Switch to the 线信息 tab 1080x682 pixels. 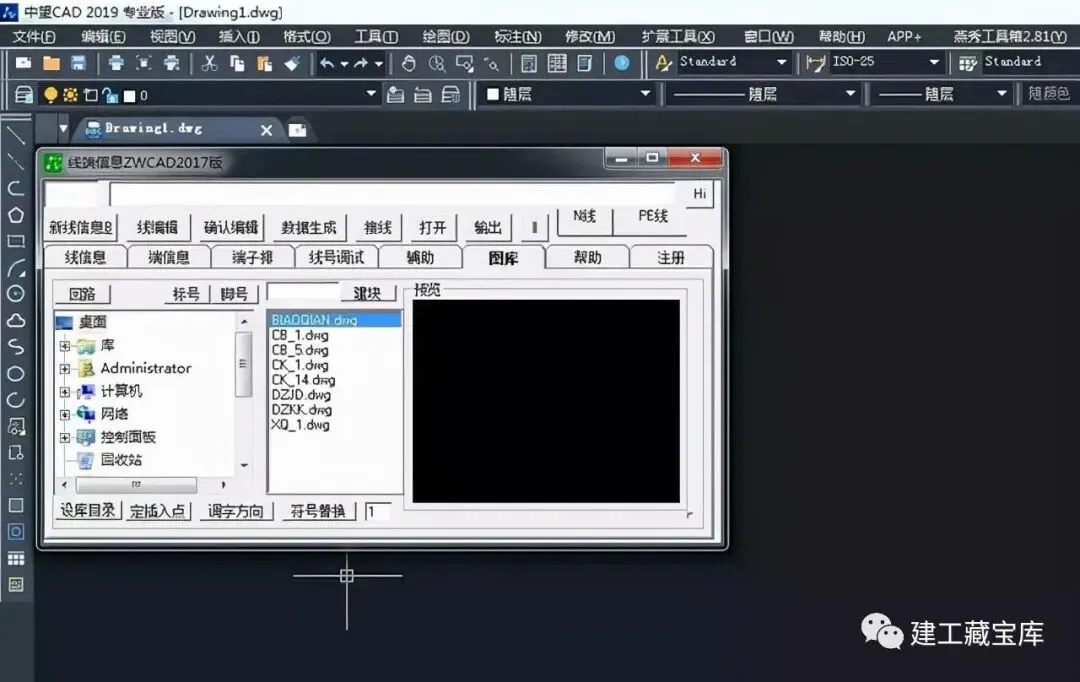point(85,258)
